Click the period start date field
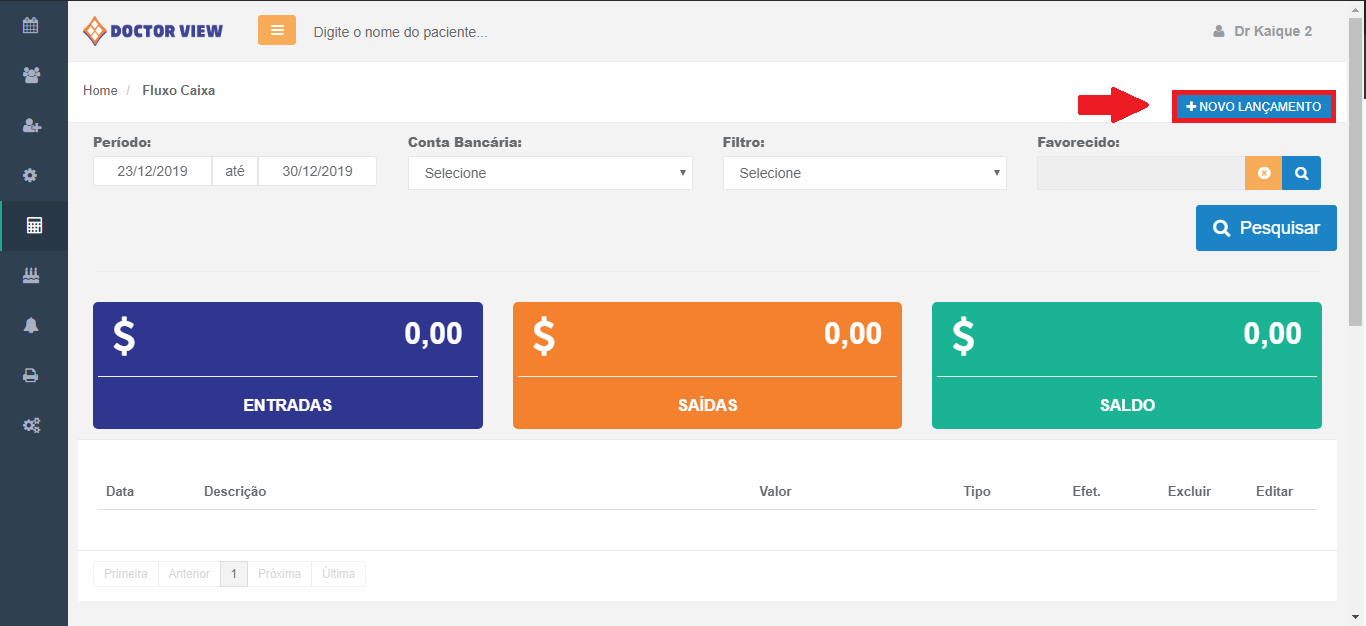The image size is (1366, 626). [152, 171]
